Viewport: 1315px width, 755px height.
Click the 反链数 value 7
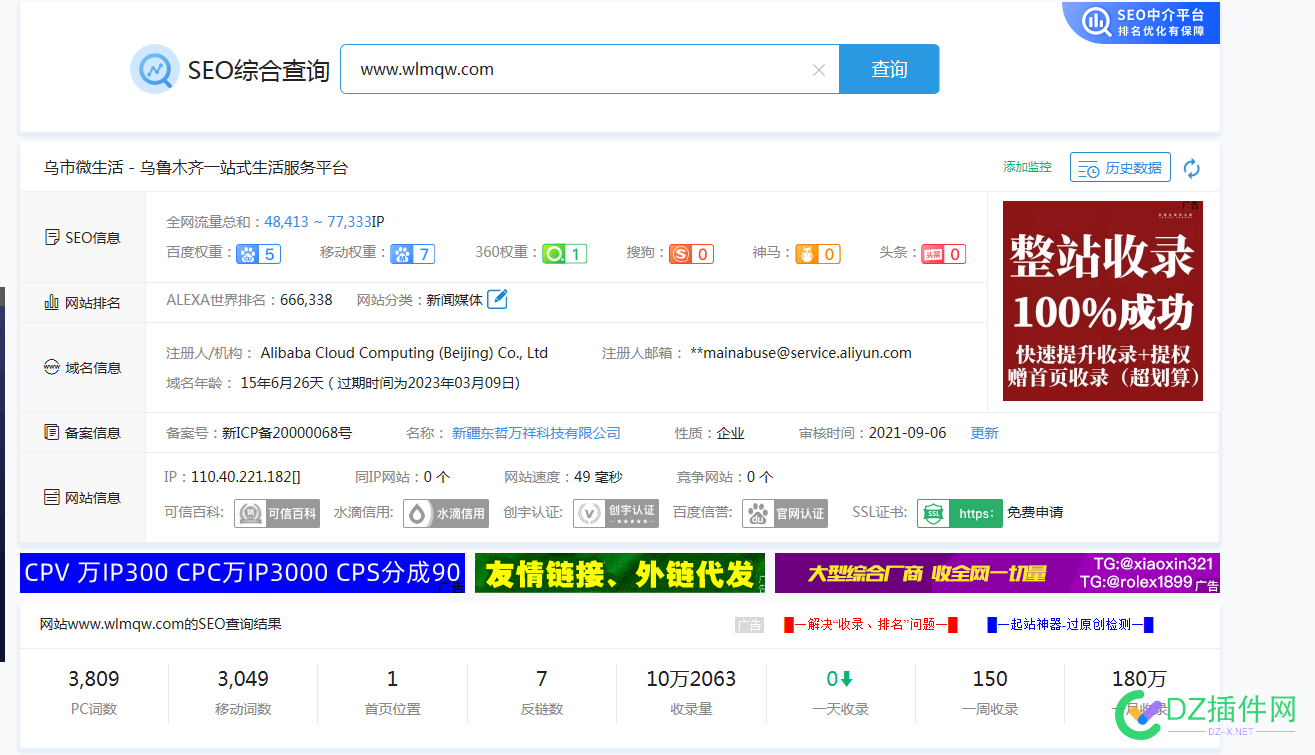542,679
